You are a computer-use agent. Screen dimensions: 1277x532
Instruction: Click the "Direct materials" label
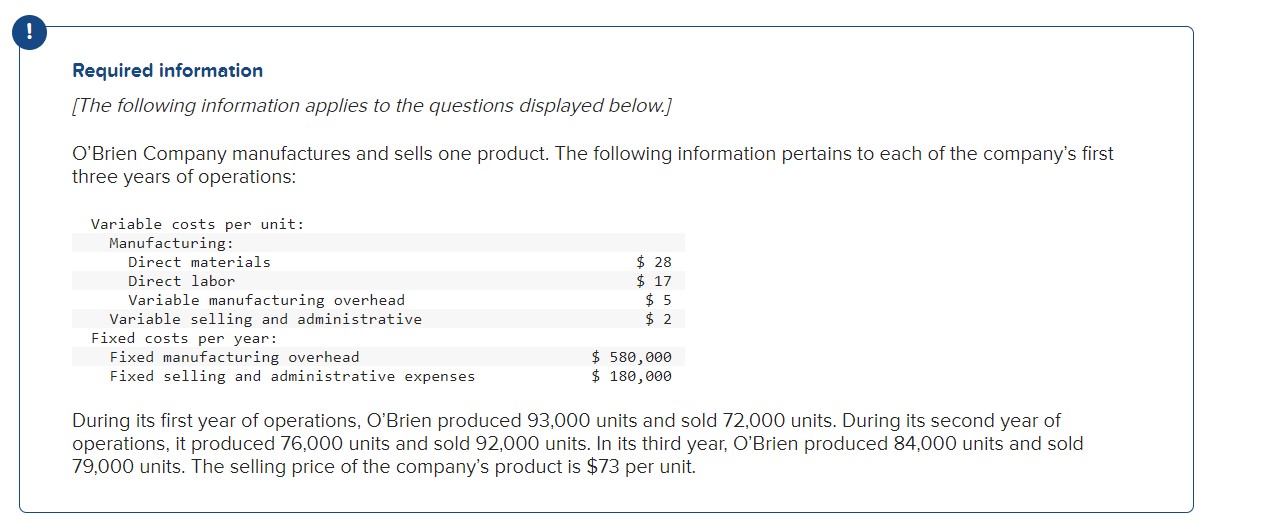(x=199, y=262)
